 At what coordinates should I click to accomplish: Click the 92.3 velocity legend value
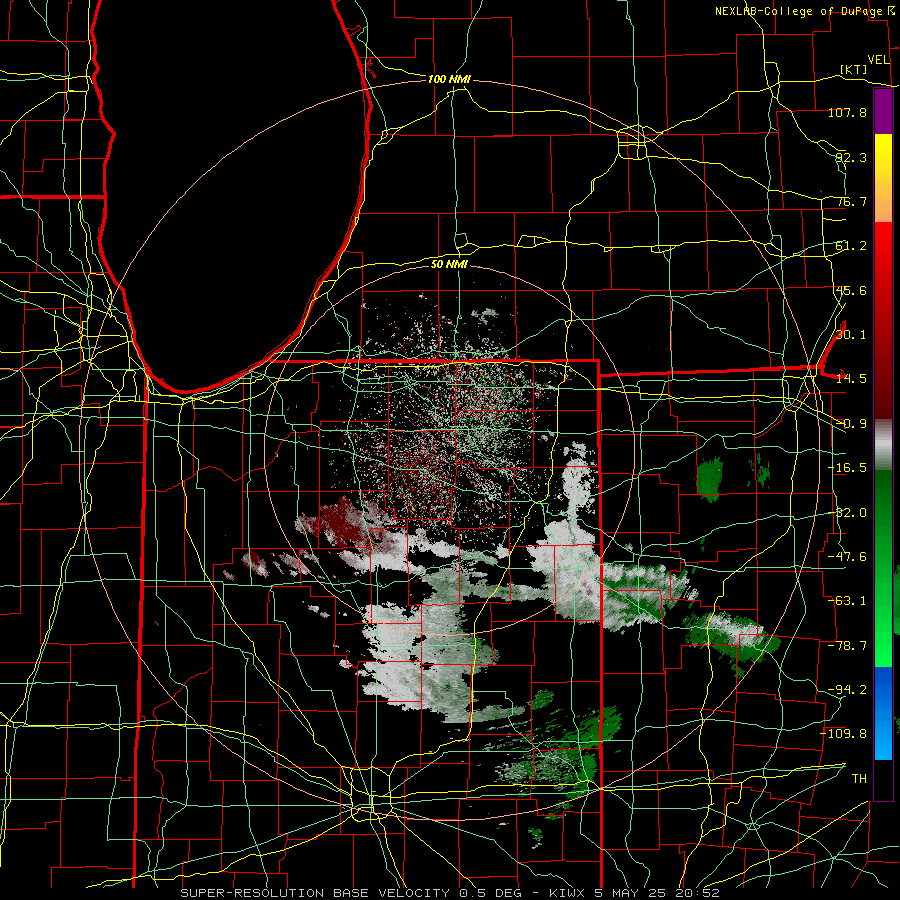851,157
